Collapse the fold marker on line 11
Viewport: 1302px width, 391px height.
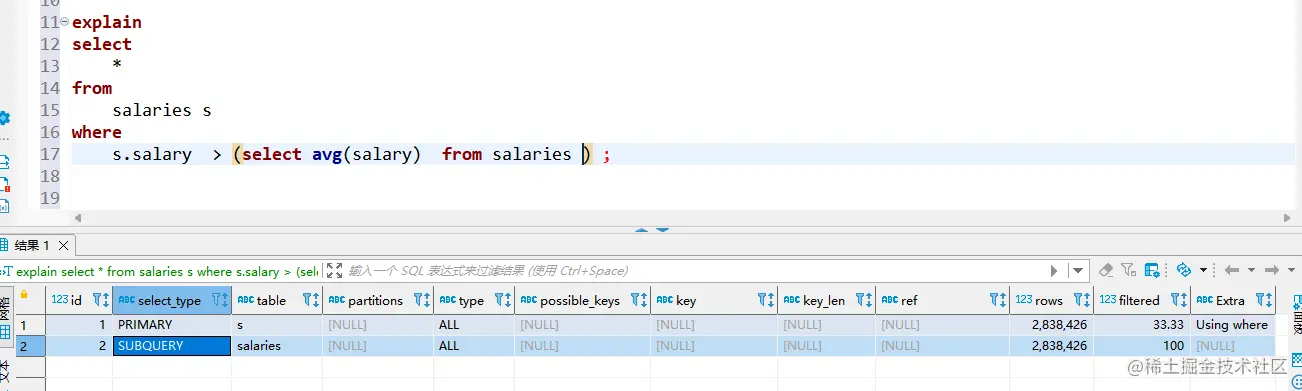(x=65, y=22)
